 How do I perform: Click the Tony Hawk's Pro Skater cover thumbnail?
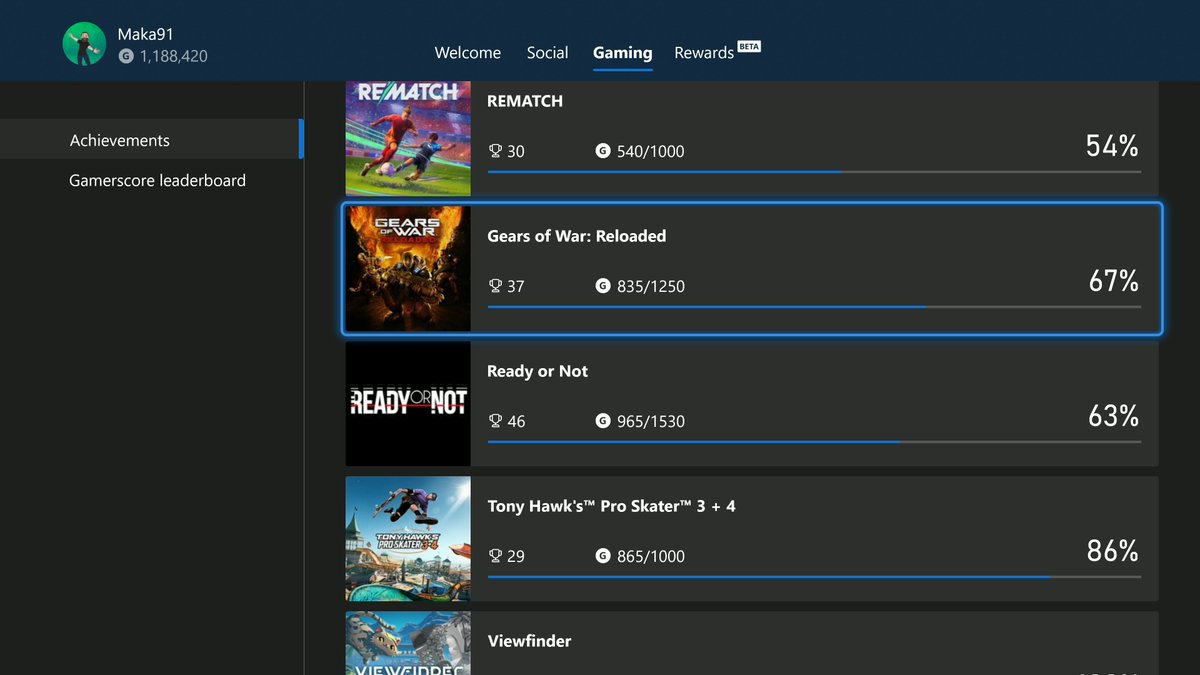tap(408, 538)
